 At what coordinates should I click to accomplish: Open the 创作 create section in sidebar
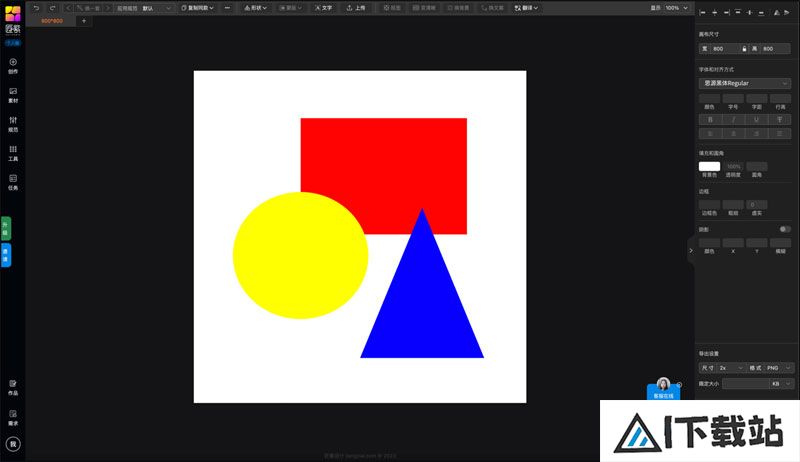point(13,66)
